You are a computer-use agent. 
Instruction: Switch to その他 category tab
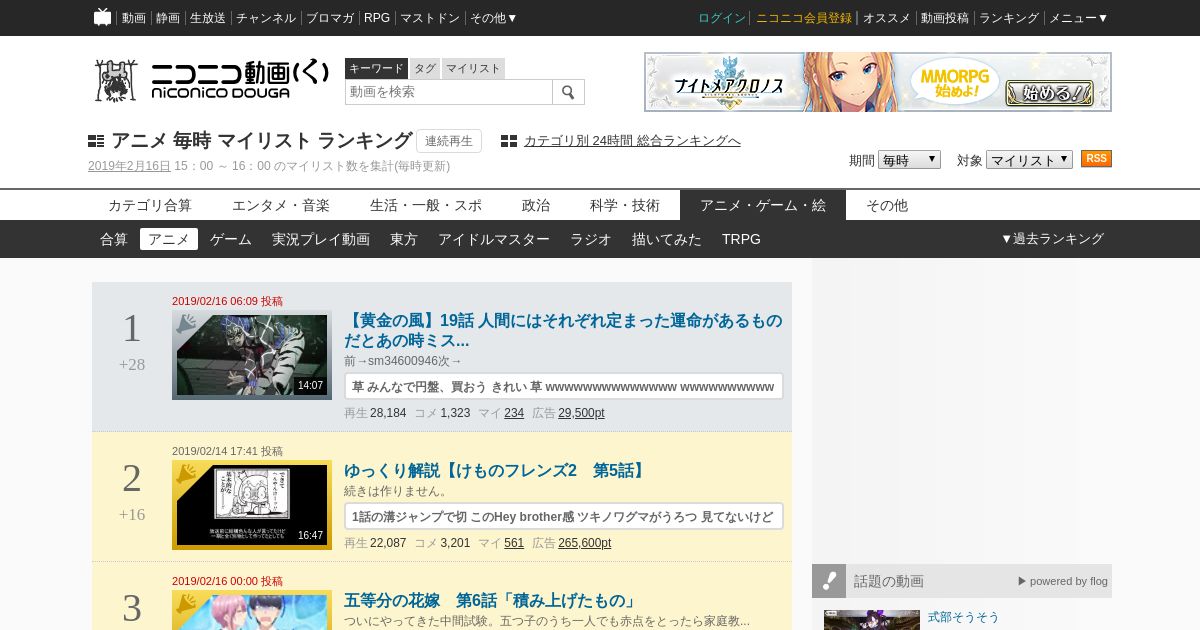887,205
